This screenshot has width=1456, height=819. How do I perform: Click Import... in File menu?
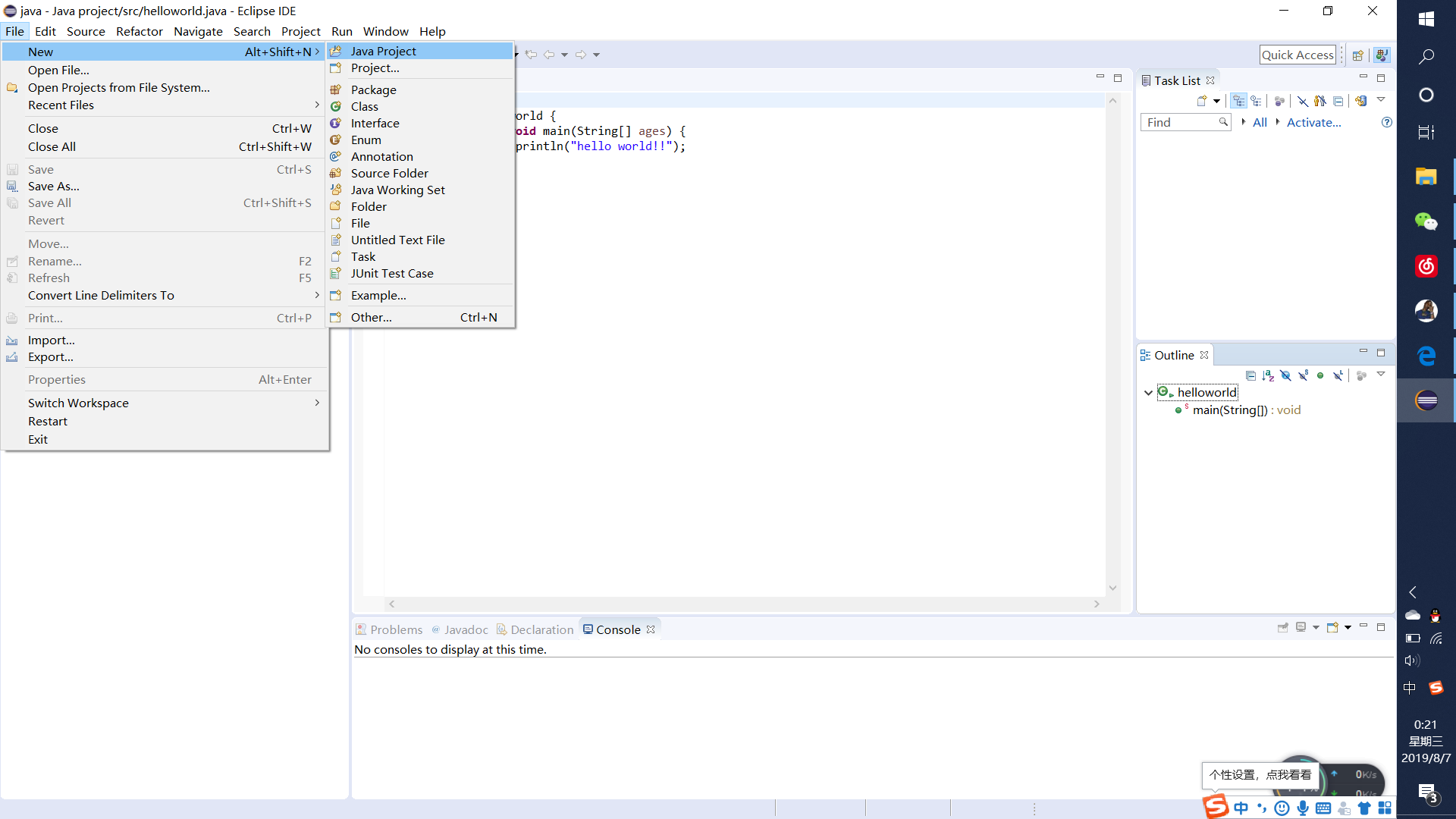coord(165,340)
